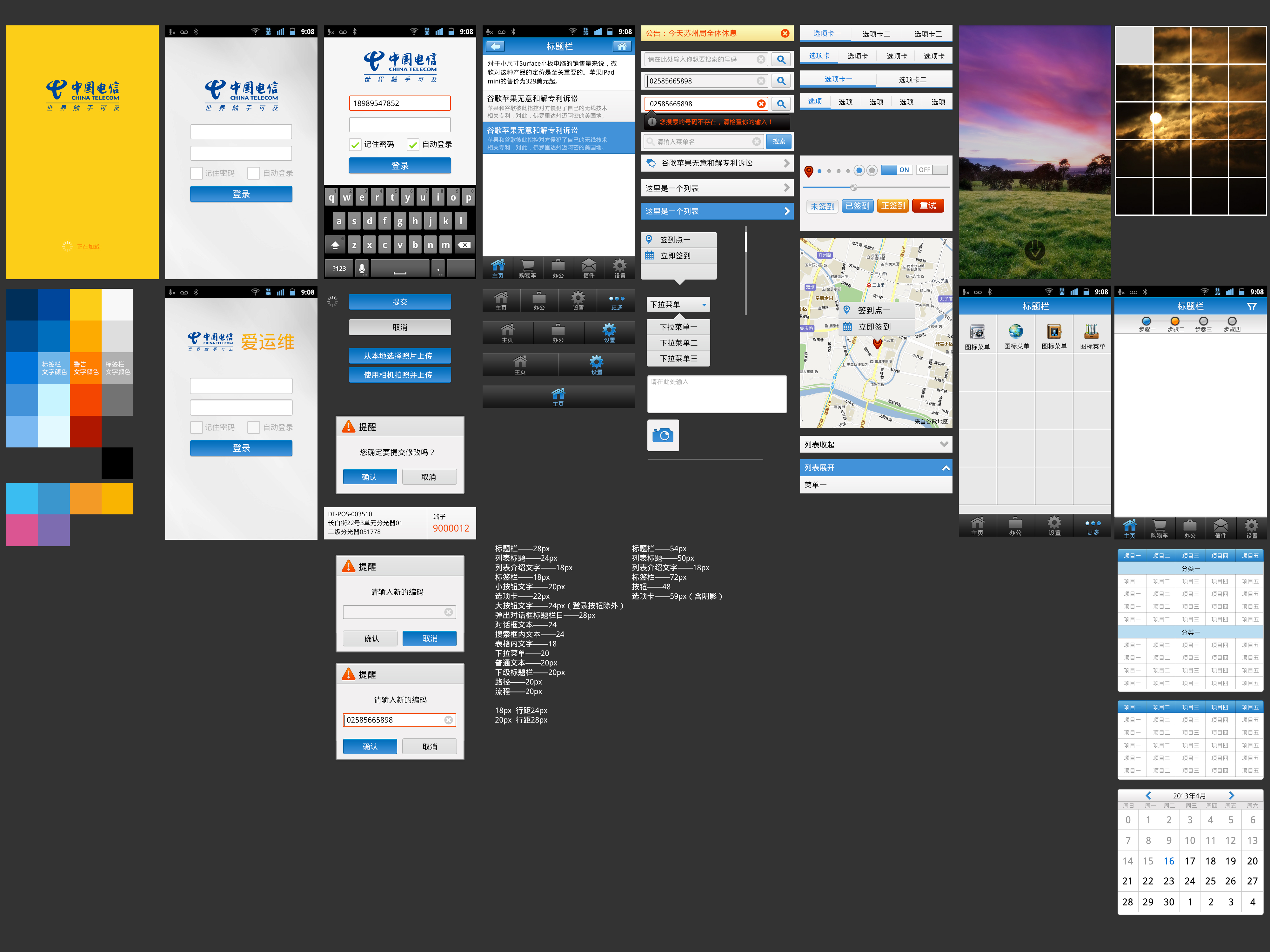This screenshot has height=952, width=1270.
Task: Click the blue camera icon button
Action: pos(663,436)
